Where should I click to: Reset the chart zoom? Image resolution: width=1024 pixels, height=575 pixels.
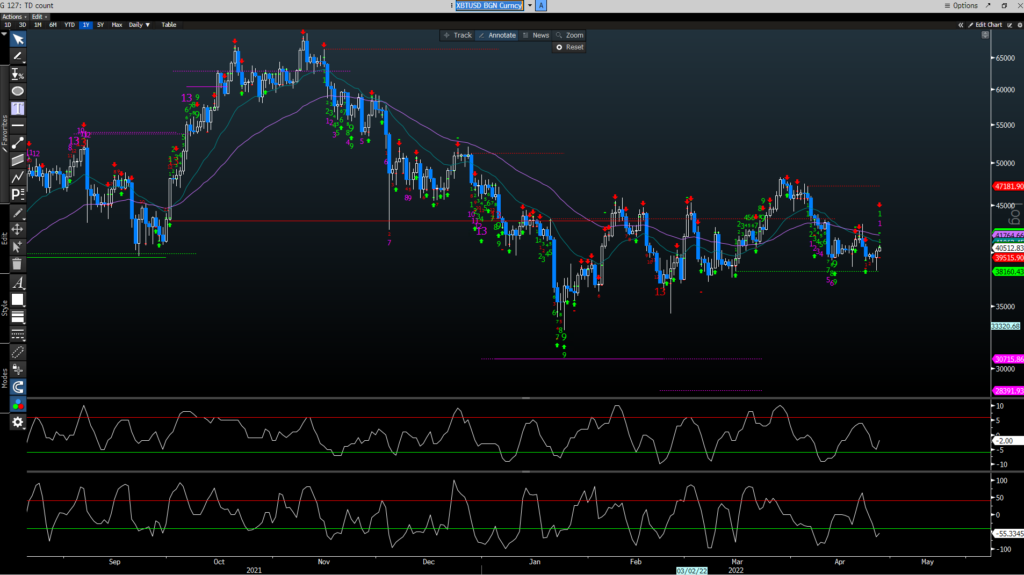click(x=569, y=47)
